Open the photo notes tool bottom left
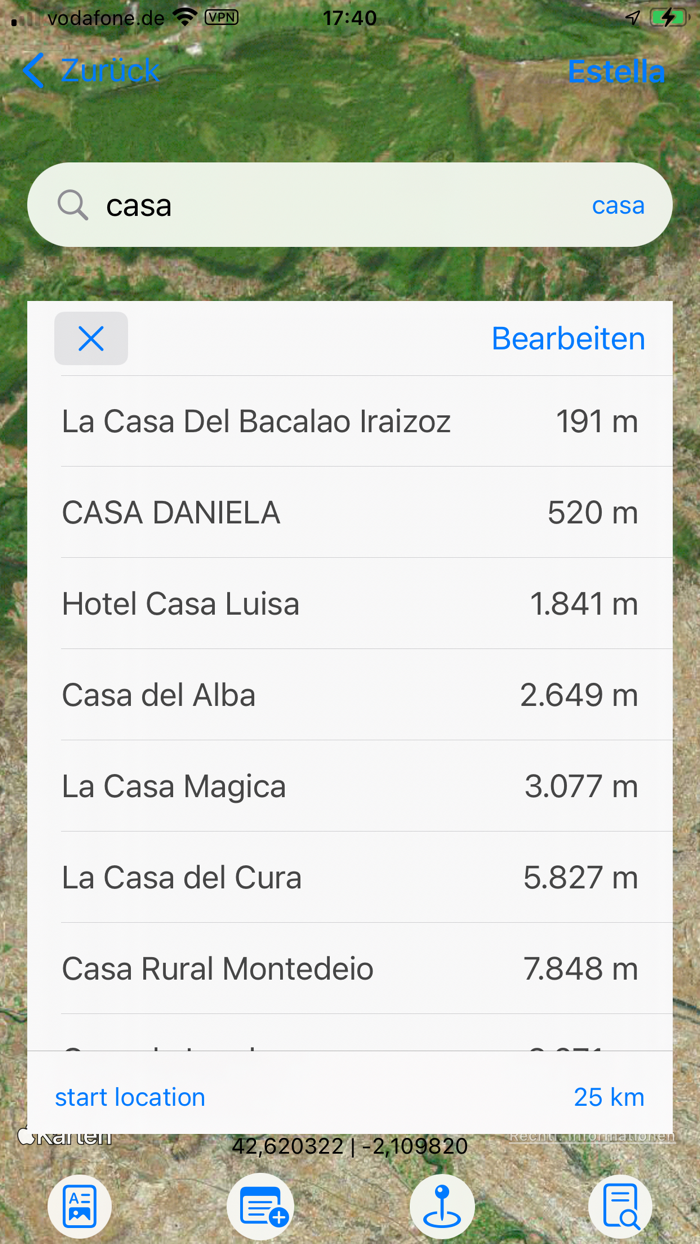 coord(79,1206)
